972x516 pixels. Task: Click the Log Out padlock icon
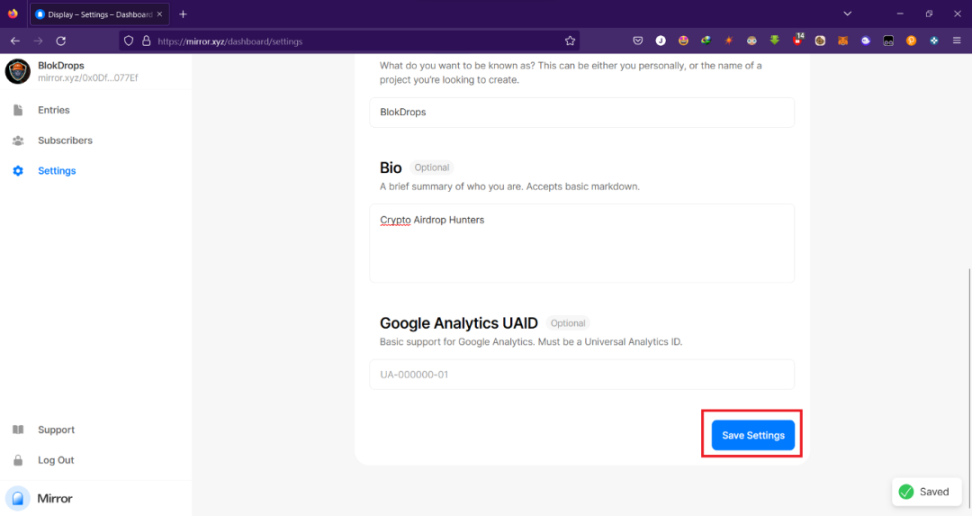(x=18, y=461)
